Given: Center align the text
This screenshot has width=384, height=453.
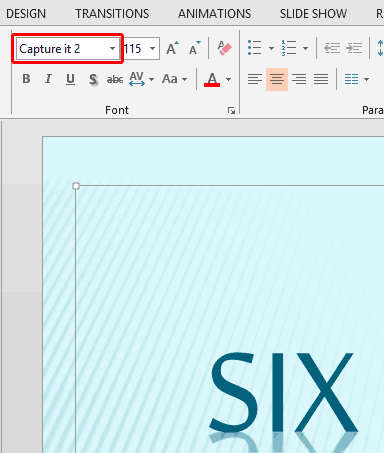Looking at the screenshot, I should pyautogui.click(x=277, y=79).
